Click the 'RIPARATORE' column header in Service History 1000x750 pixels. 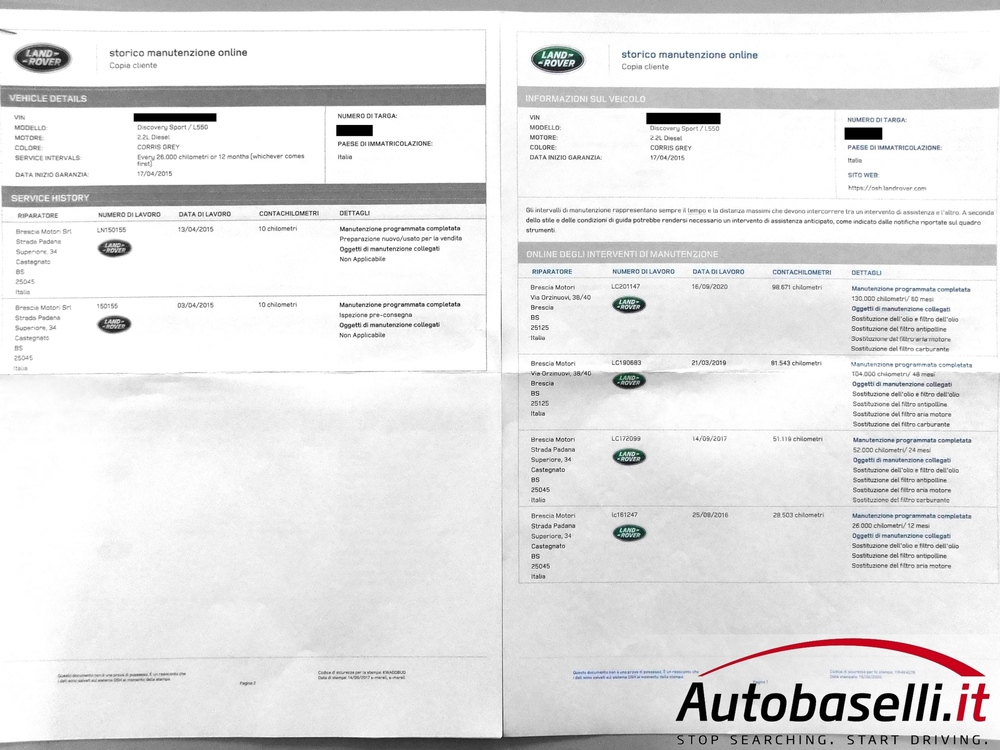click(38, 216)
